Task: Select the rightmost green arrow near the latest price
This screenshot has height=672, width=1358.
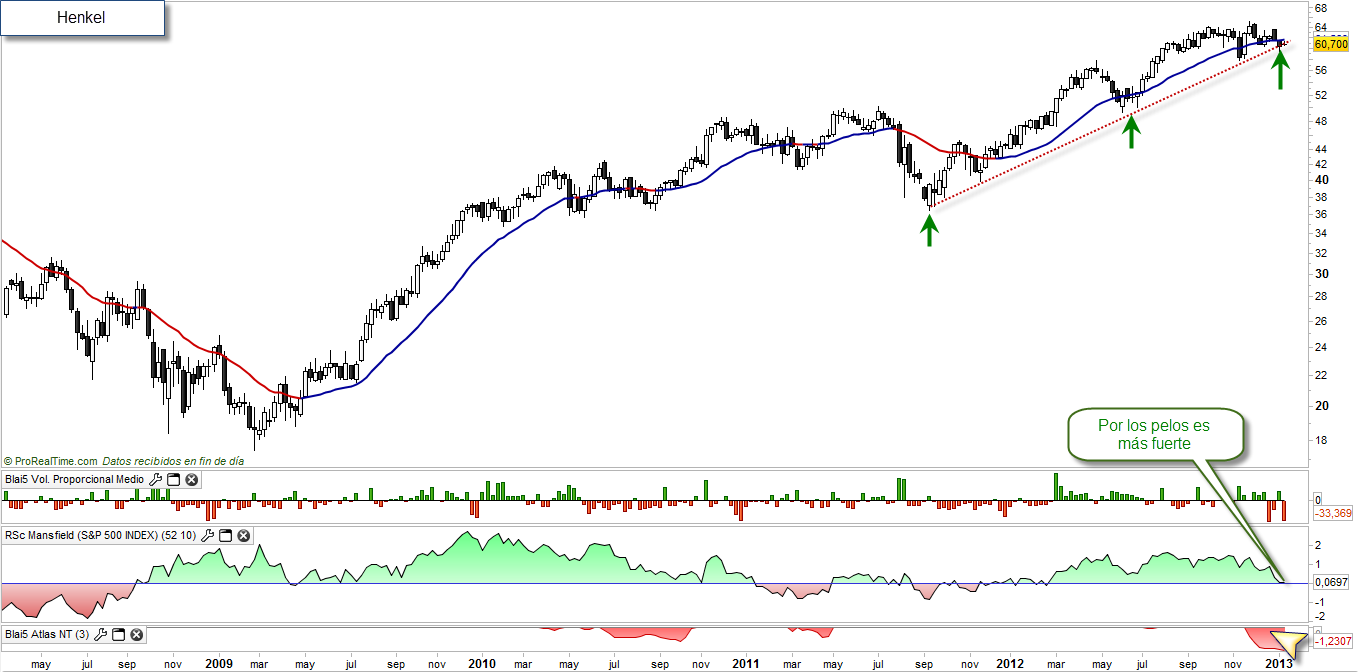Action: 1280,70
